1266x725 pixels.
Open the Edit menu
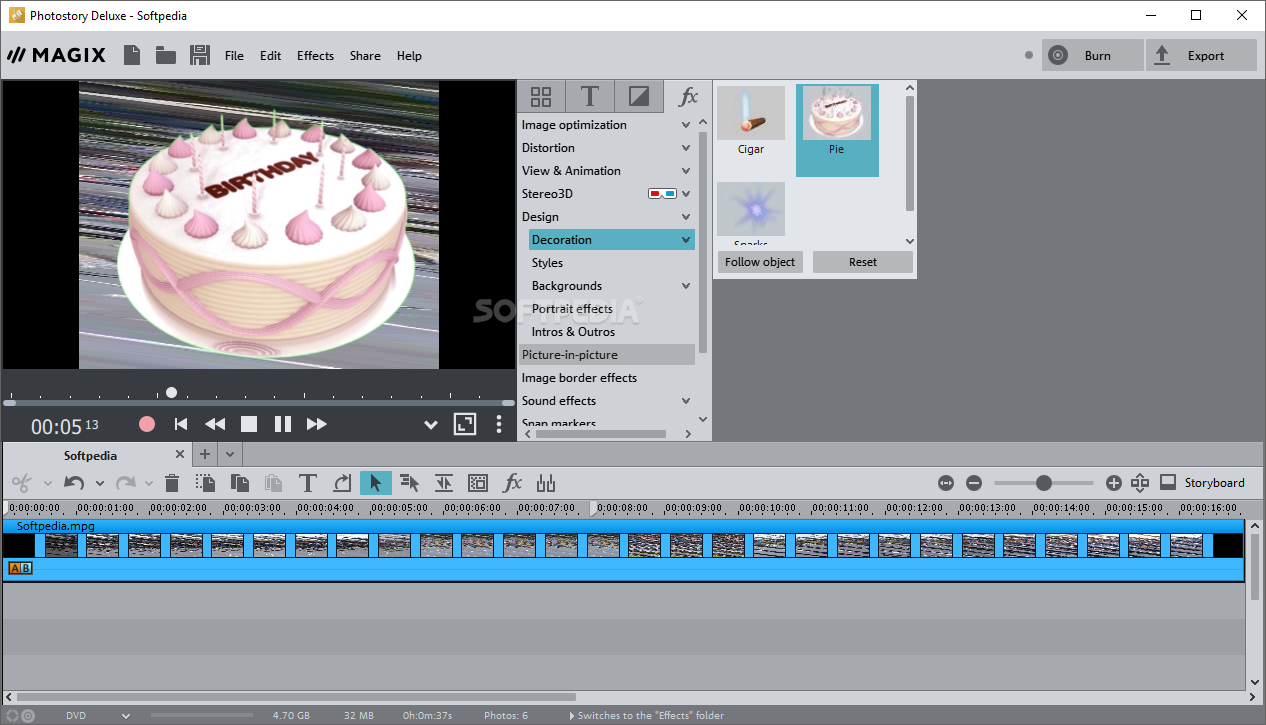pyautogui.click(x=270, y=56)
